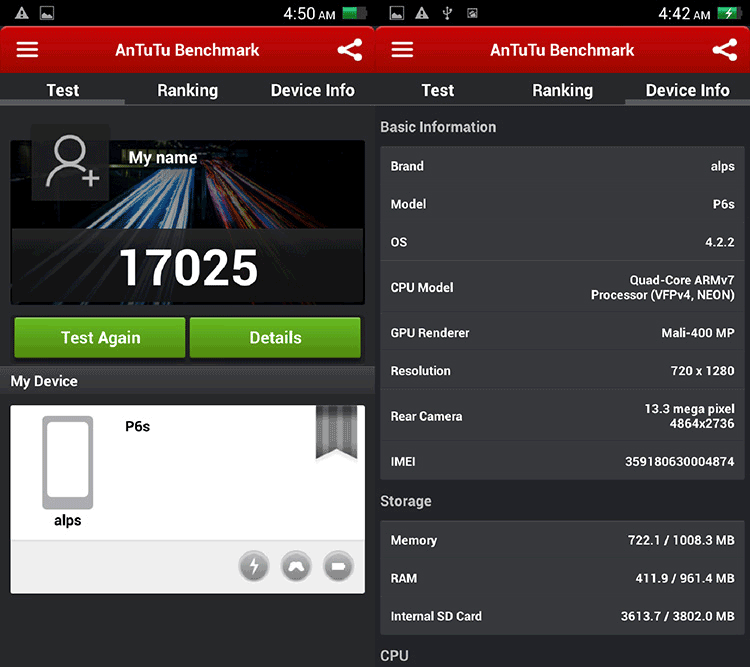Open hamburger menu on the Test screen
The image size is (750, 667).
[27, 50]
